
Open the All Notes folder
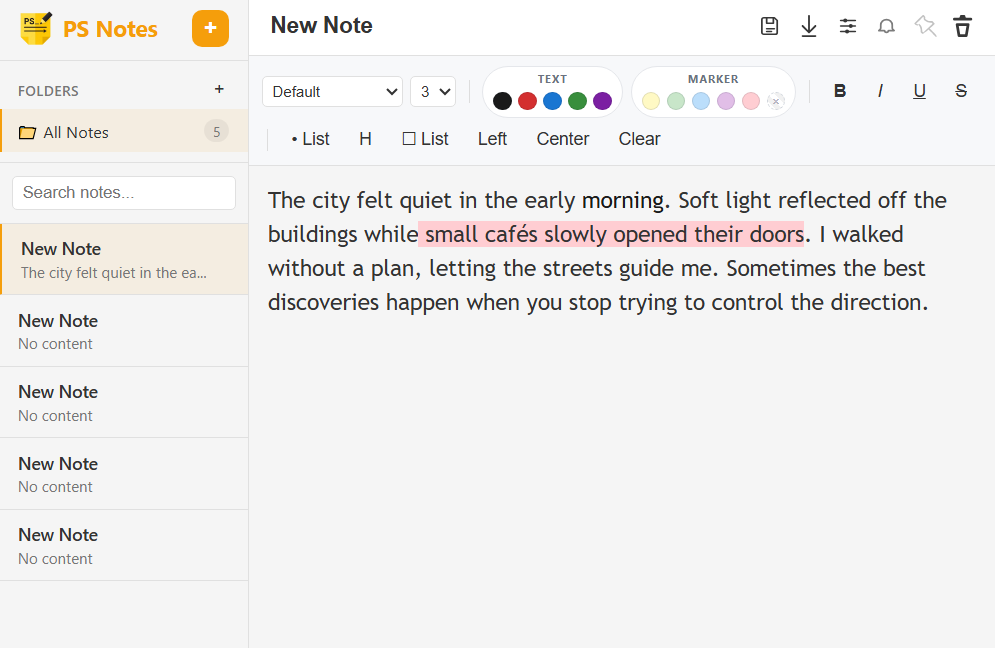pyautogui.click(x=124, y=131)
